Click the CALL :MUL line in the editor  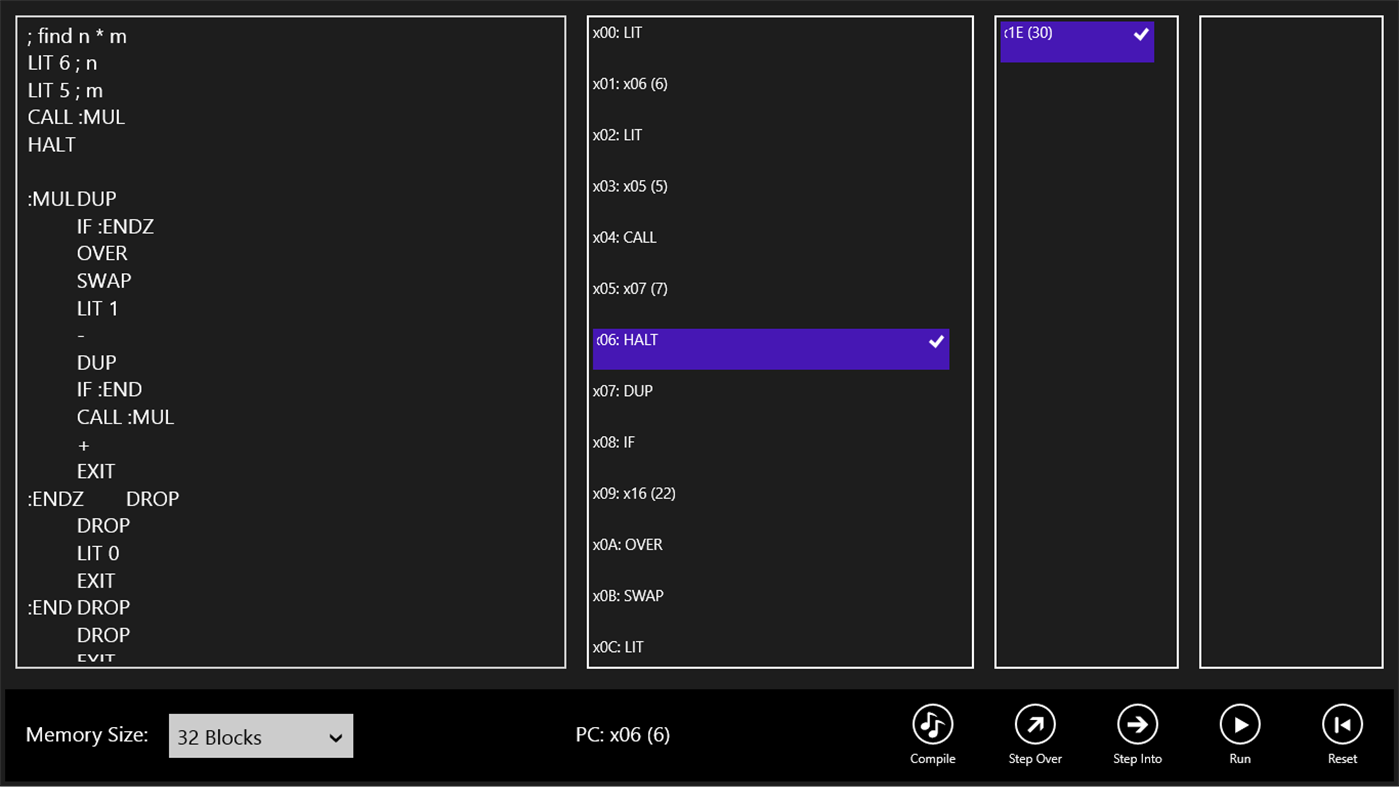(x=75, y=116)
